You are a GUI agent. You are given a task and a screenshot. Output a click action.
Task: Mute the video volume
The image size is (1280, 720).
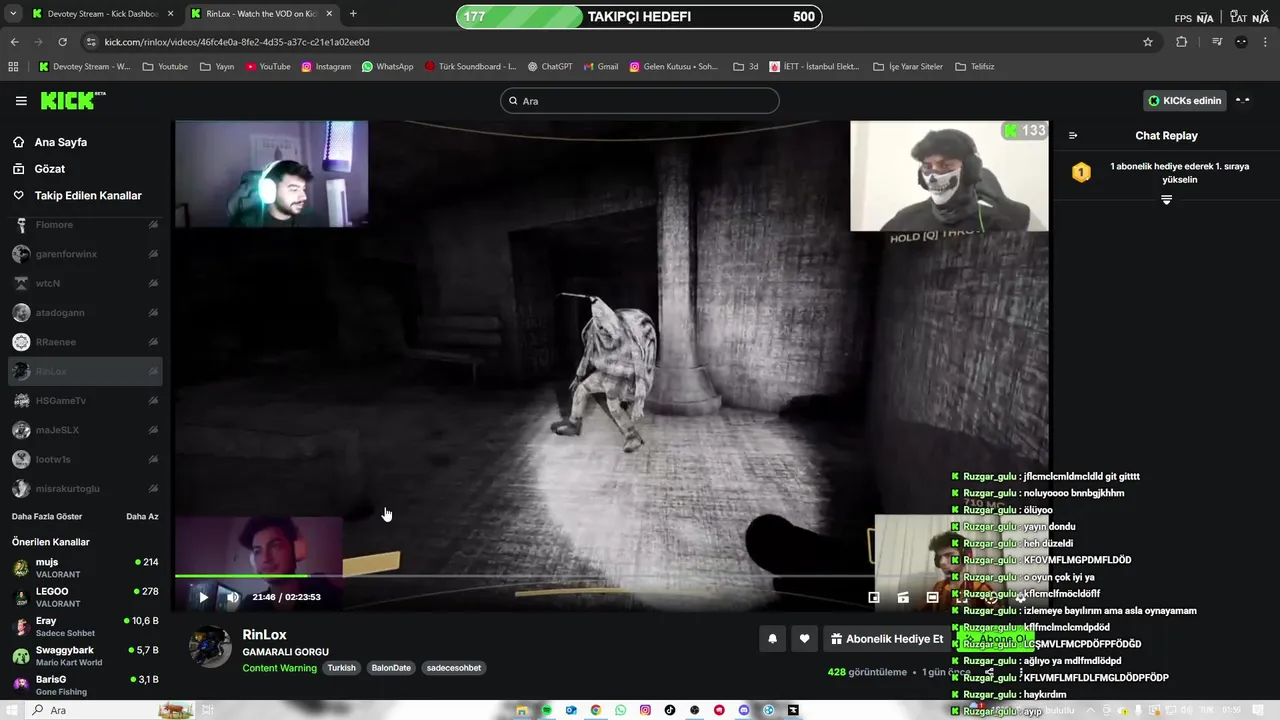coord(233,597)
